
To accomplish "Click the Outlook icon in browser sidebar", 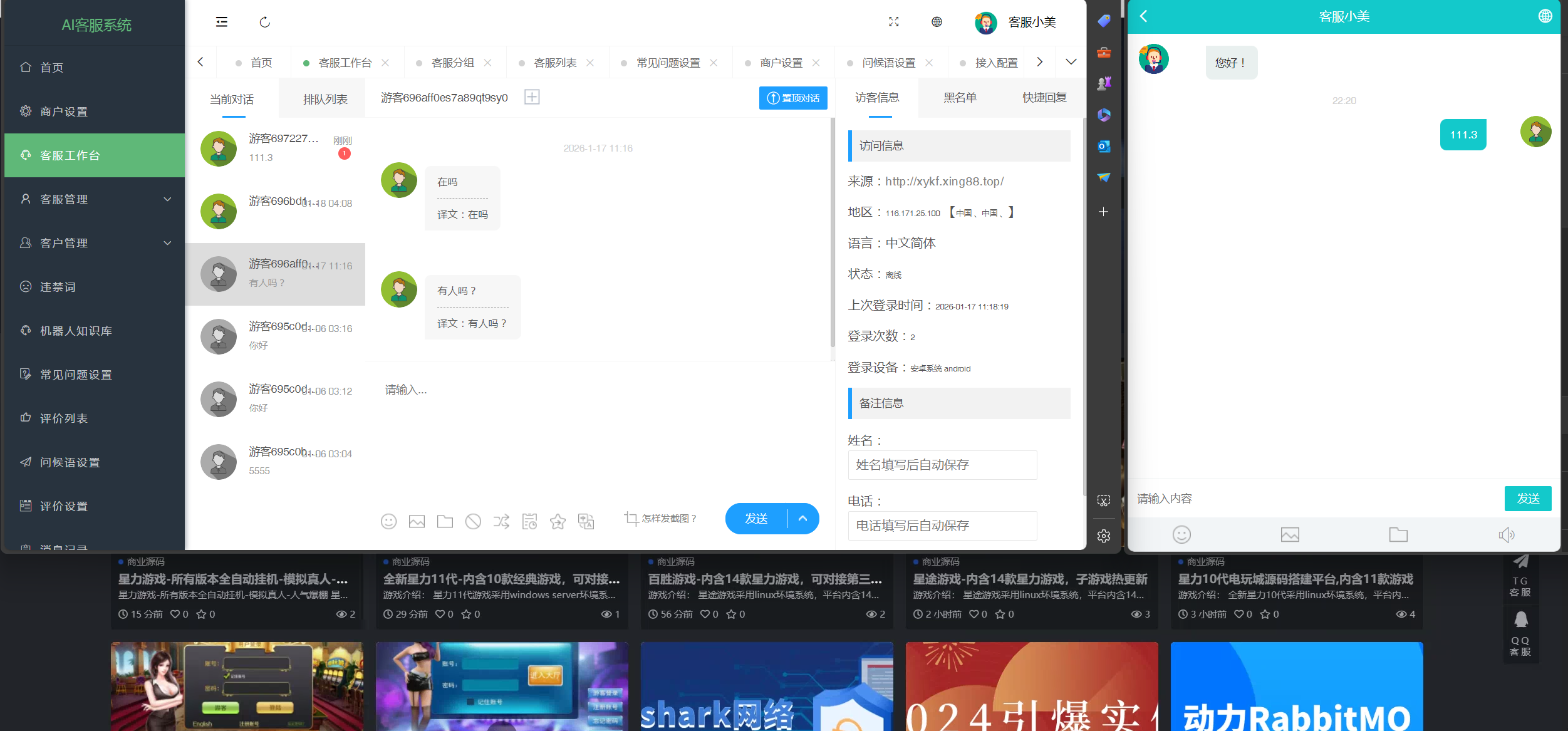I will pyautogui.click(x=1104, y=146).
